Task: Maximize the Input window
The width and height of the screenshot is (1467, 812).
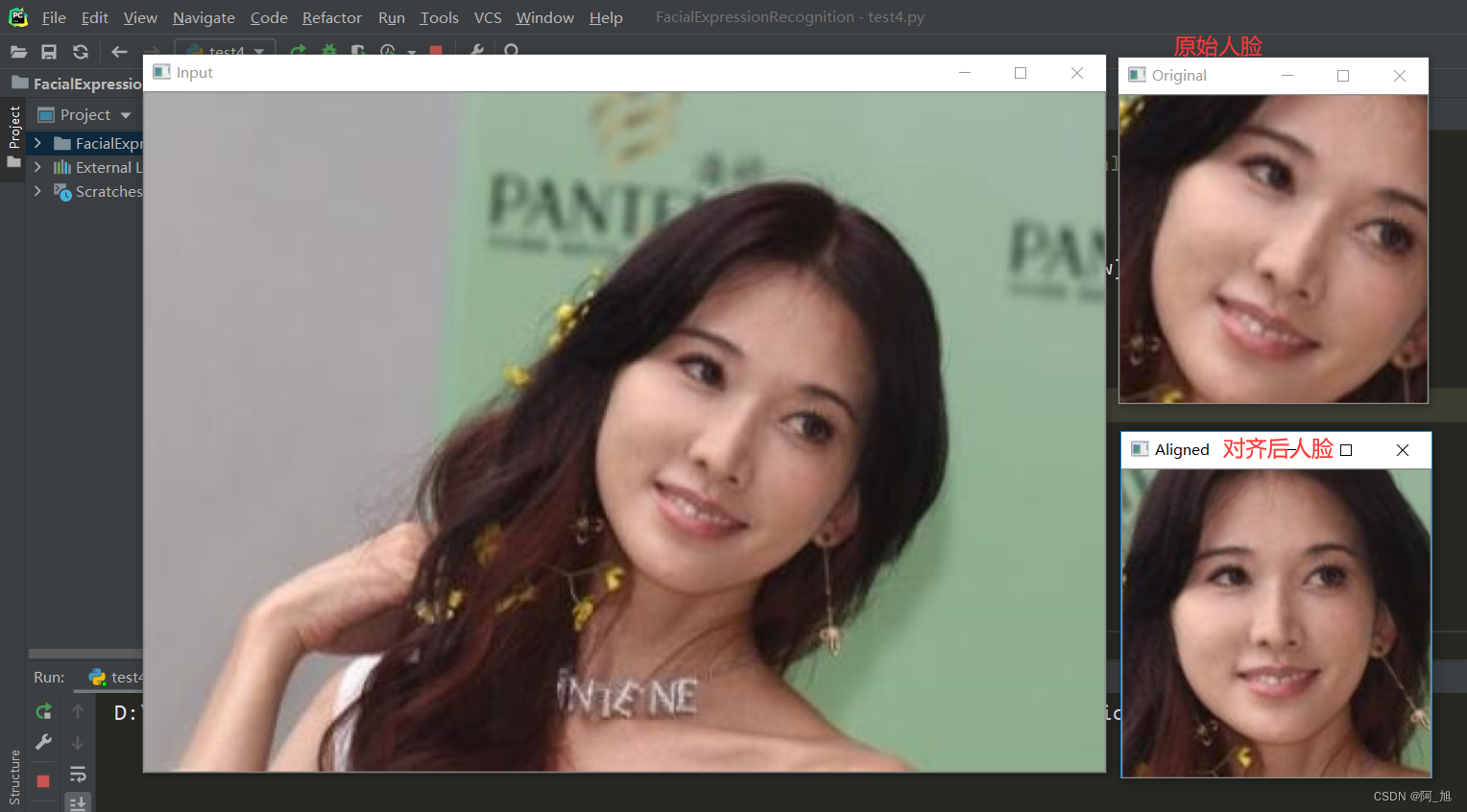Action: 1021,73
